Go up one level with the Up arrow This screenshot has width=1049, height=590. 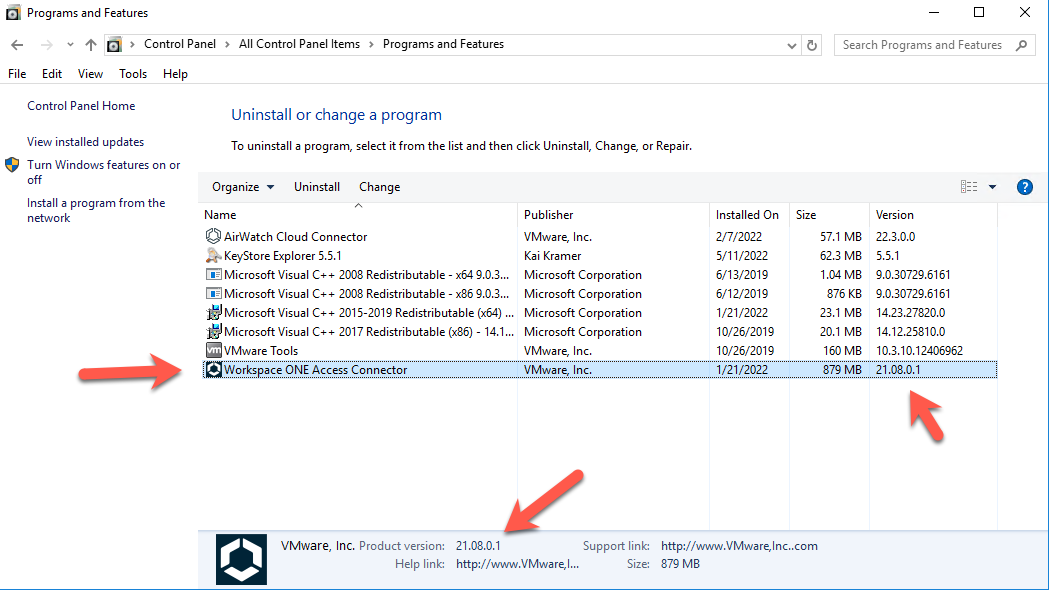(91, 45)
